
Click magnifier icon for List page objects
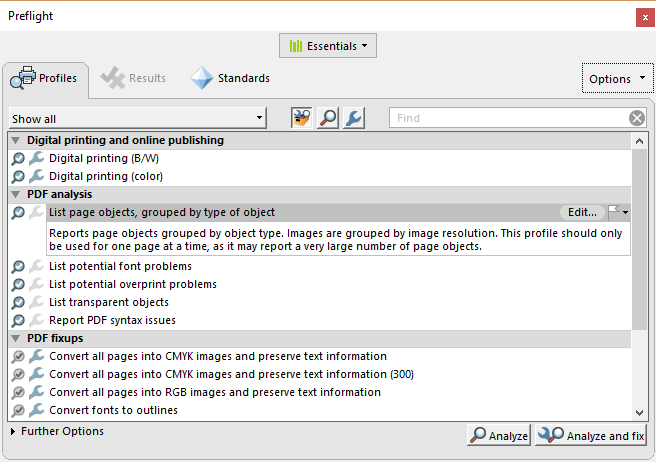point(18,213)
